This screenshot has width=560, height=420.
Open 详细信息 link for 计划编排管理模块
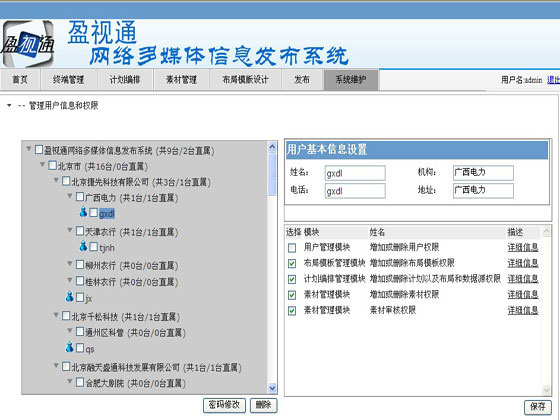pos(523,279)
